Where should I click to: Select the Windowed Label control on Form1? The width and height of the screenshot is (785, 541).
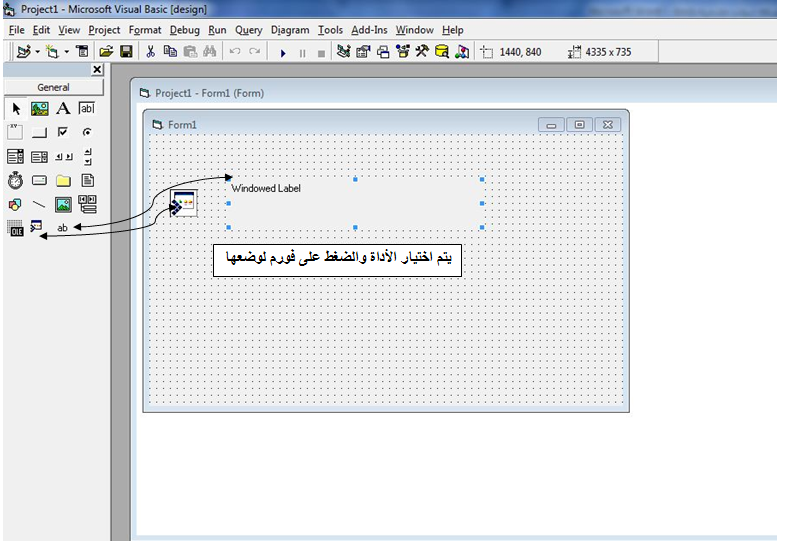355,203
